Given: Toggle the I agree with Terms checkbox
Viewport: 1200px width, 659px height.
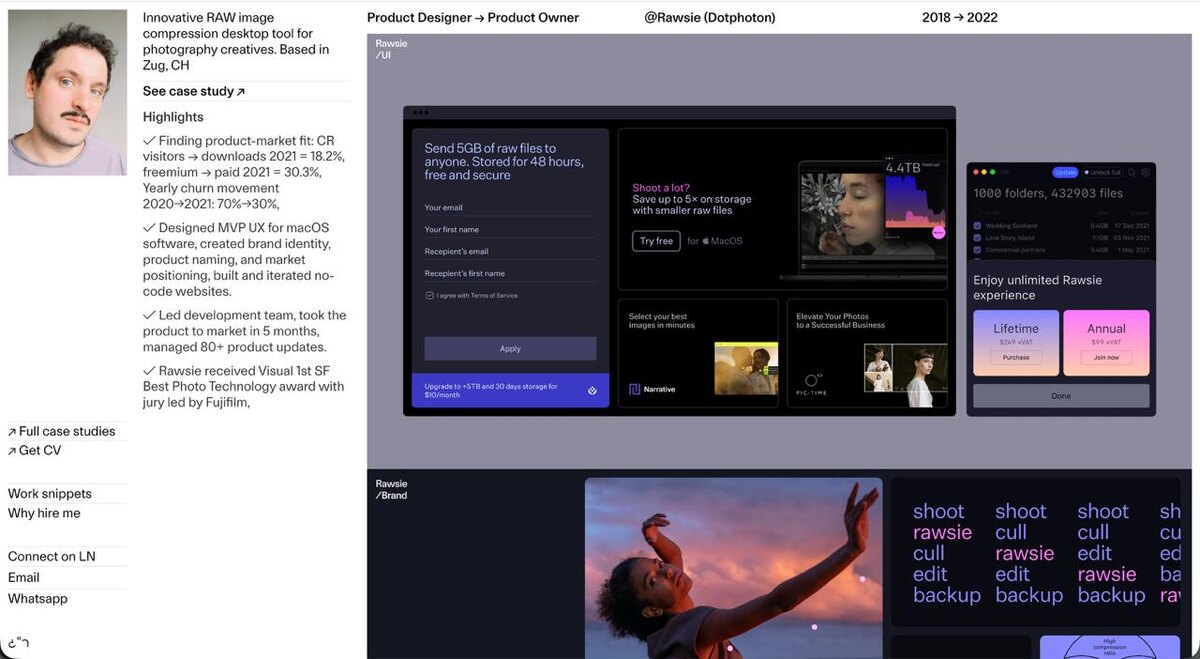Looking at the screenshot, I should [x=429, y=296].
